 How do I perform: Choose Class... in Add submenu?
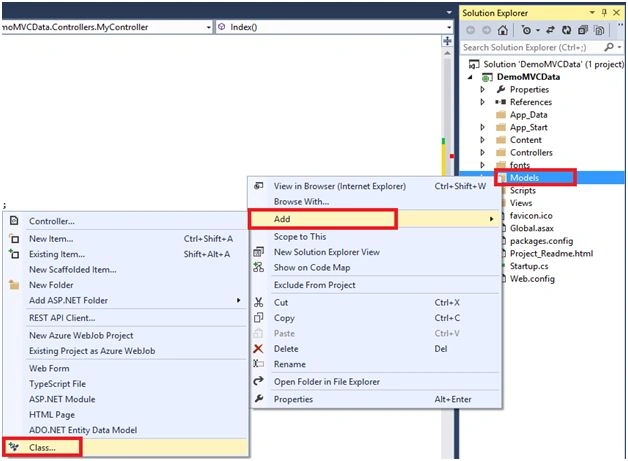pyautogui.click(x=125, y=447)
